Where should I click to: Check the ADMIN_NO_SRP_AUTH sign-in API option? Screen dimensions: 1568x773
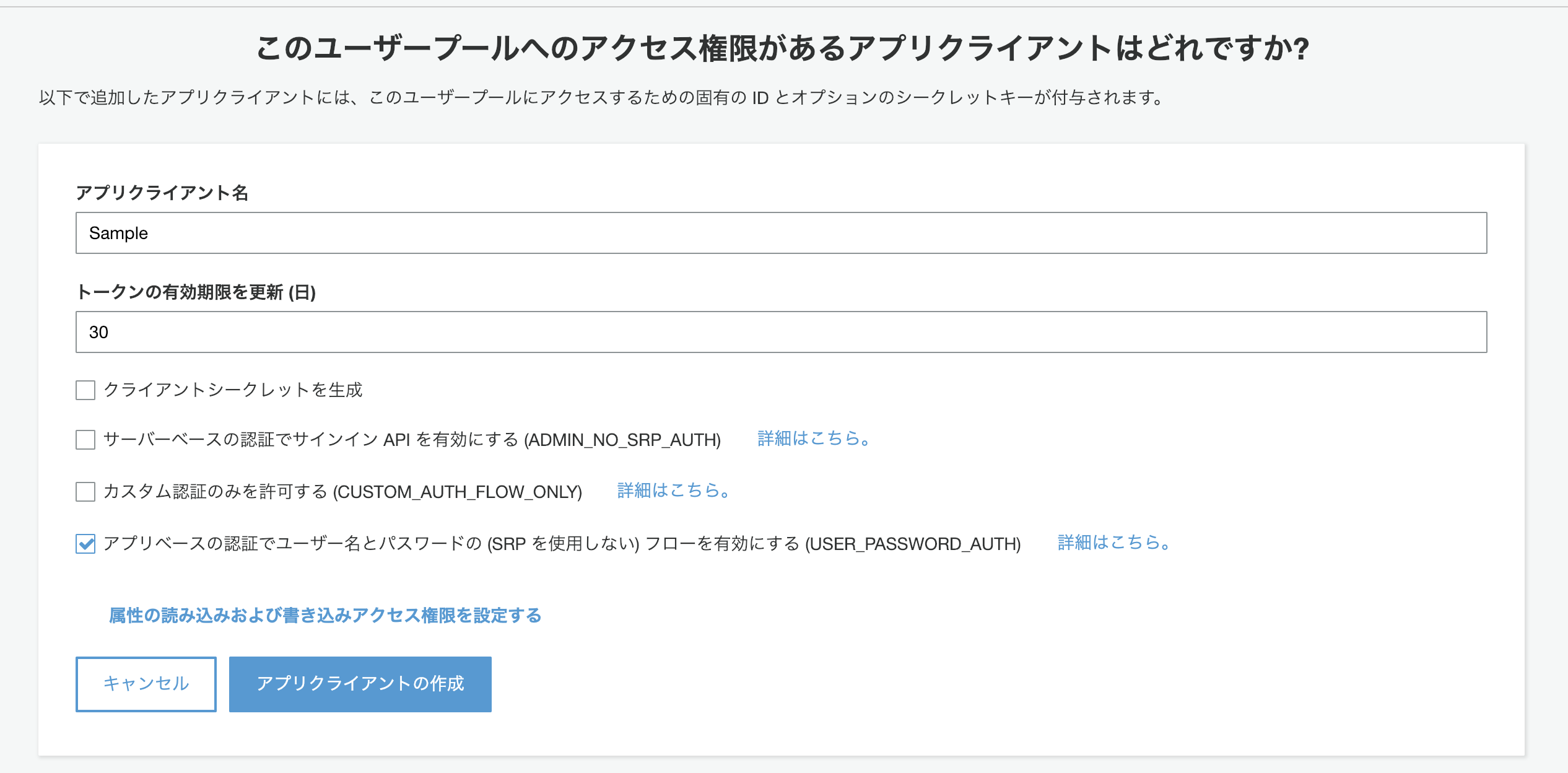click(84, 440)
